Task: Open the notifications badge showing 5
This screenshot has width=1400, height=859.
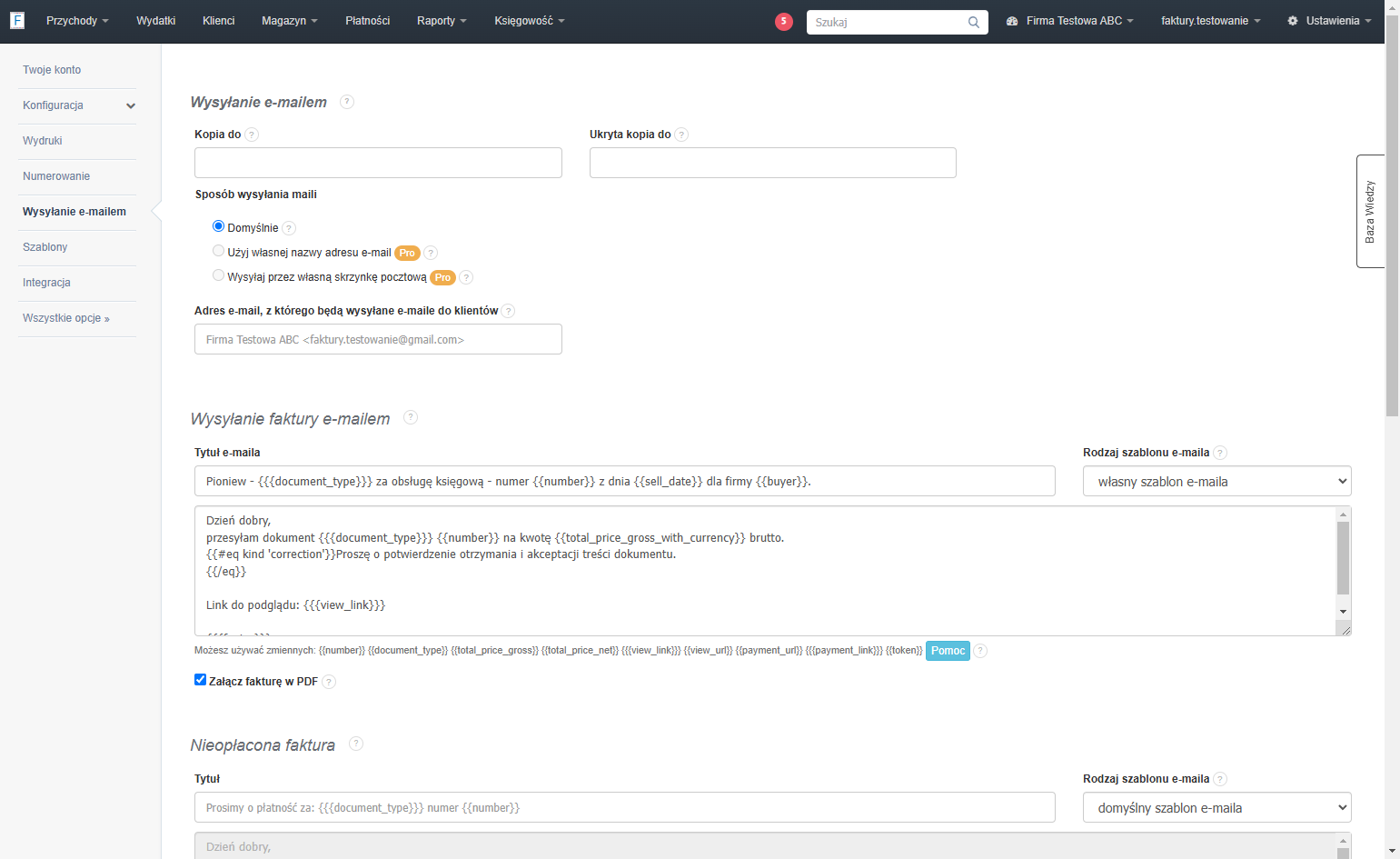Action: (x=784, y=22)
